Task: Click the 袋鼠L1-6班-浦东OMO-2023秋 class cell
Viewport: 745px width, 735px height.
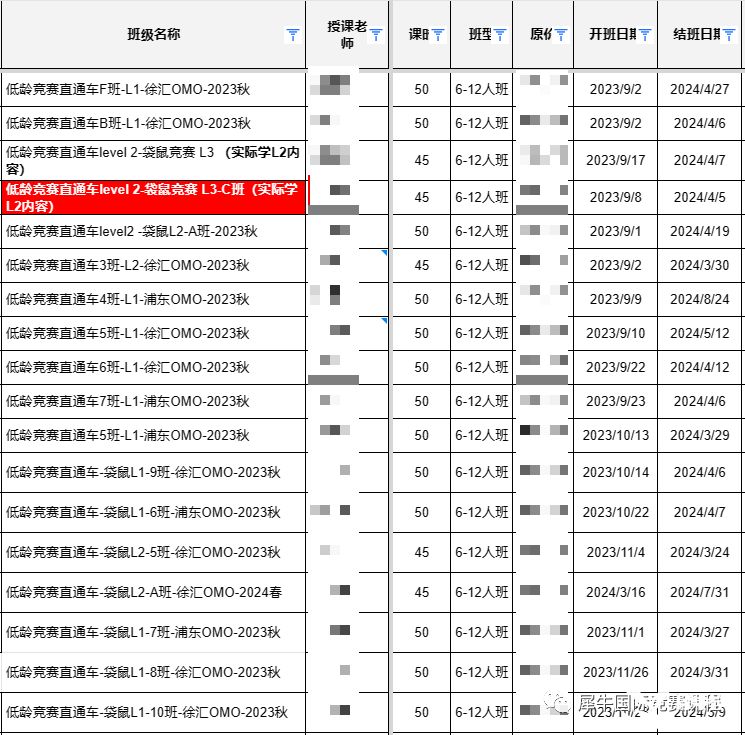Action: click(x=143, y=512)
